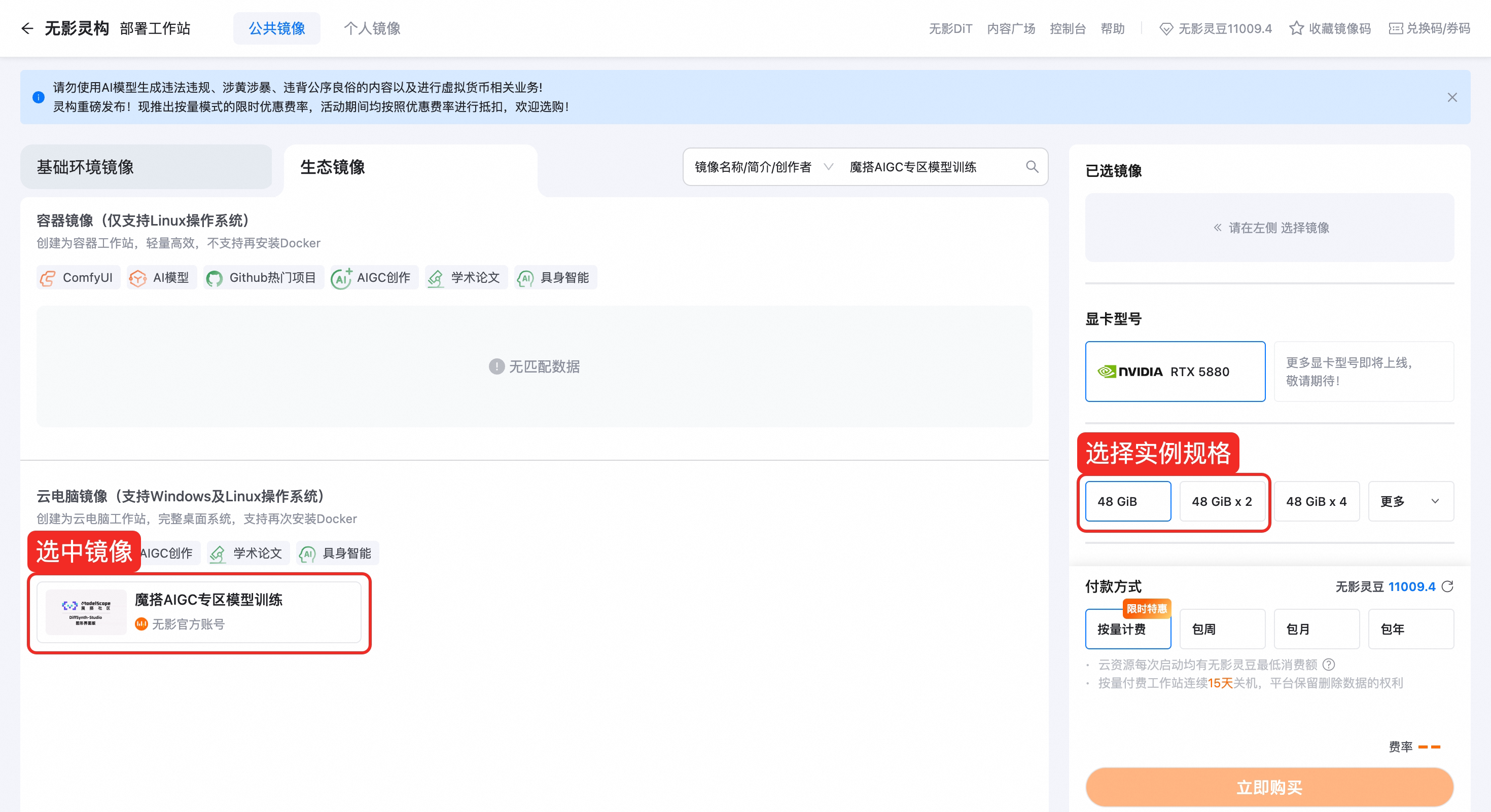Image resolution: width=1491 pixels, height=812 pixels.
Task: Choose 包月 payment method
Action: (1316, 629)
